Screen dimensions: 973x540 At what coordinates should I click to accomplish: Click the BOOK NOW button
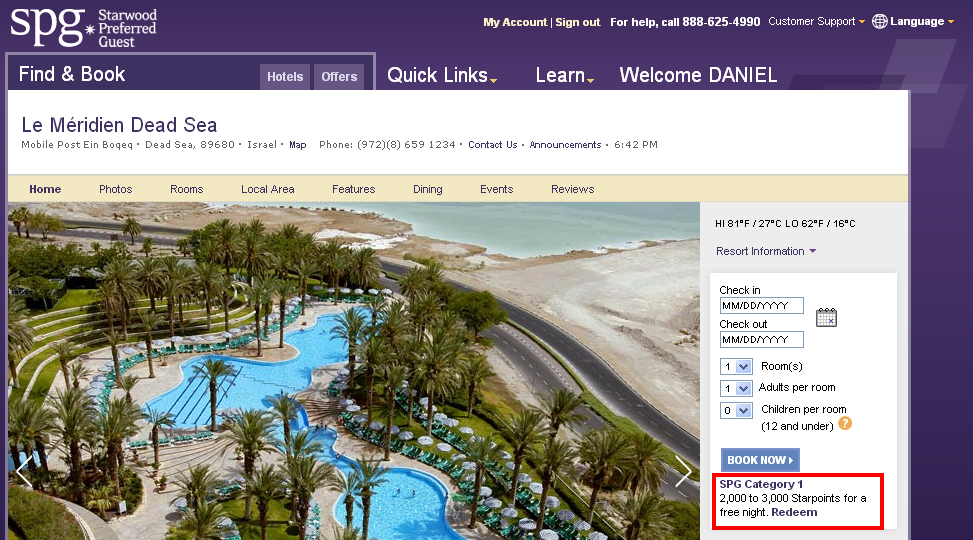pyautogui.click(x=760, y=460)
